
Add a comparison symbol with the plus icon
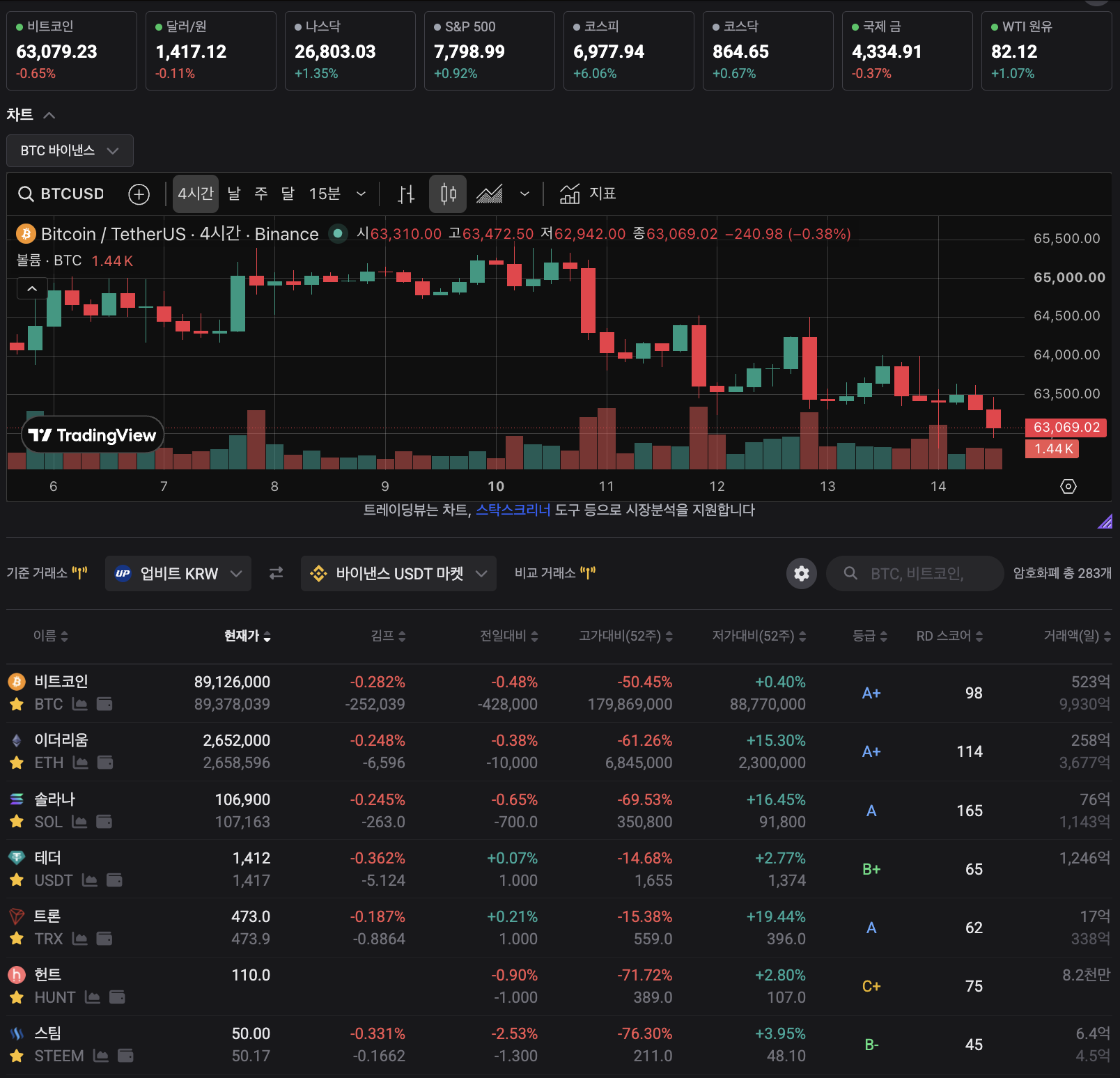click(x=139, y=194)
